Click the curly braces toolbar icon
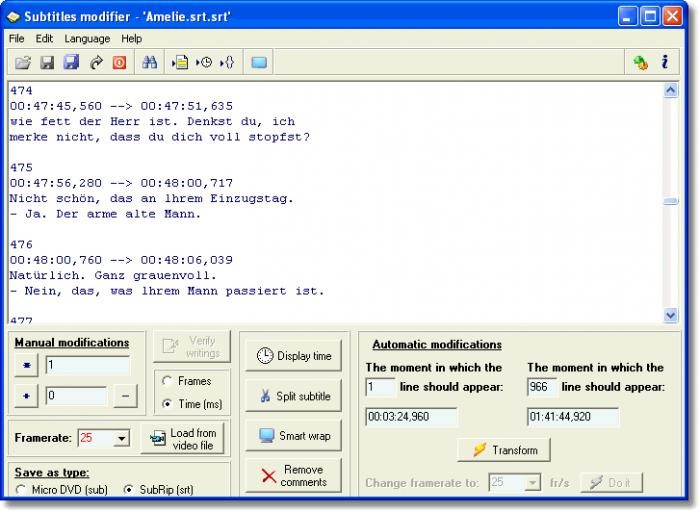The width and height of the screenshot is (700, 512). [227, 62]
